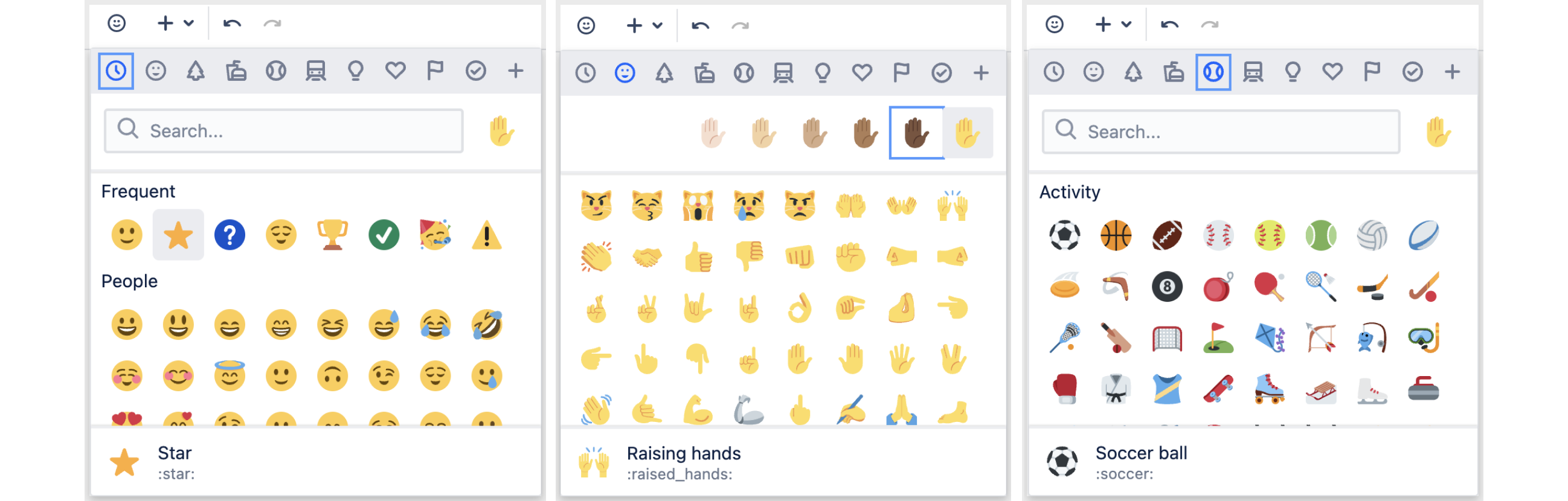The height and width of the screenshot is (501, 1568).
Task: Undo last action in left toolbar
Action: [232, 23]
